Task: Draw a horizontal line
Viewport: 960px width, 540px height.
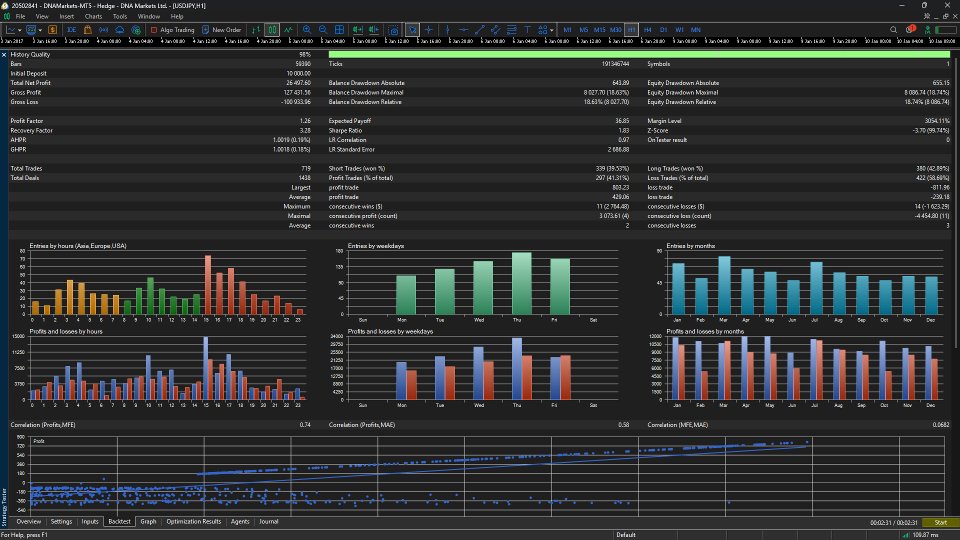Action: coord(463,29)
